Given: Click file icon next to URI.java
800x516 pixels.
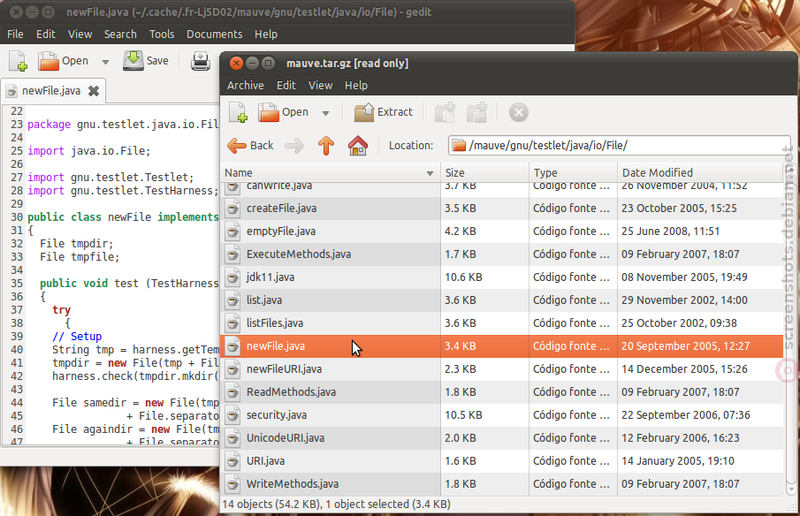Looking at the screenshot, I should tap(233, 461).
